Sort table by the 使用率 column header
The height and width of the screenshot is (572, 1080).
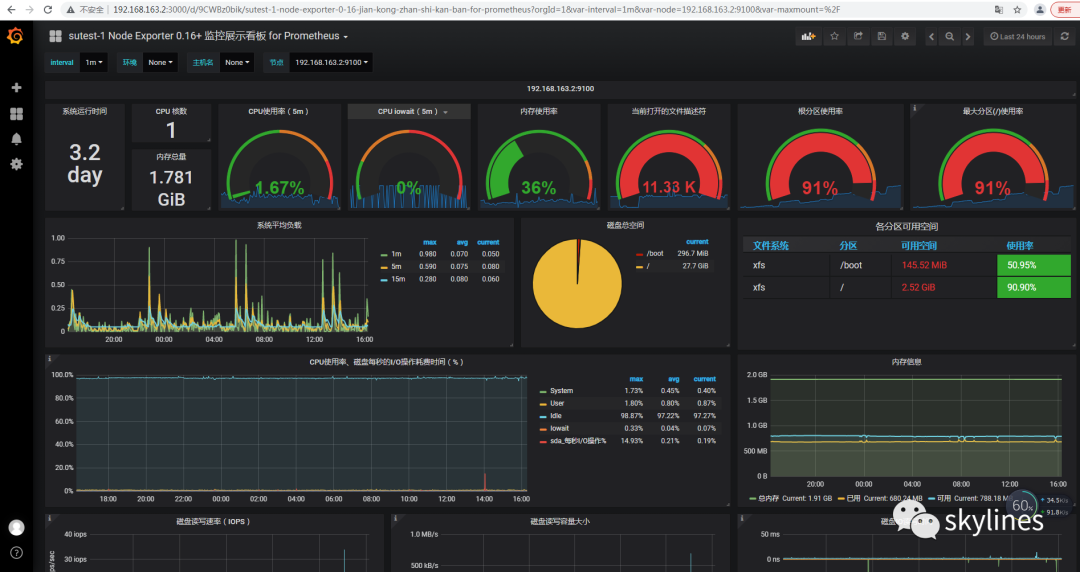click(x=1020, y=245)
